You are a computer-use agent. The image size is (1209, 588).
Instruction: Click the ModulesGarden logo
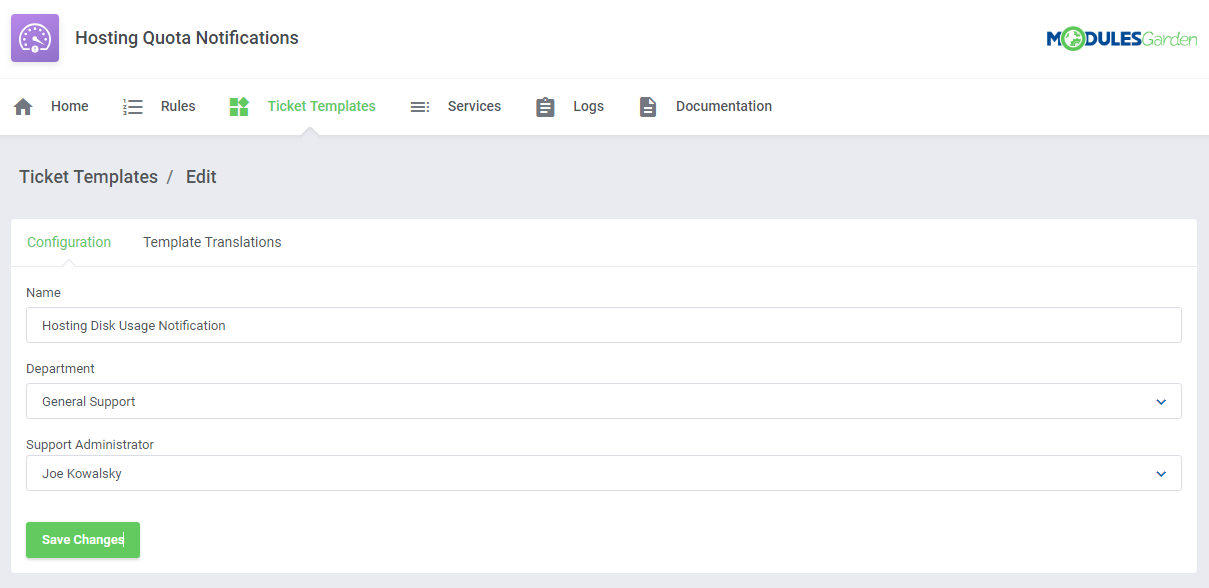click(x=1122, y=39)
